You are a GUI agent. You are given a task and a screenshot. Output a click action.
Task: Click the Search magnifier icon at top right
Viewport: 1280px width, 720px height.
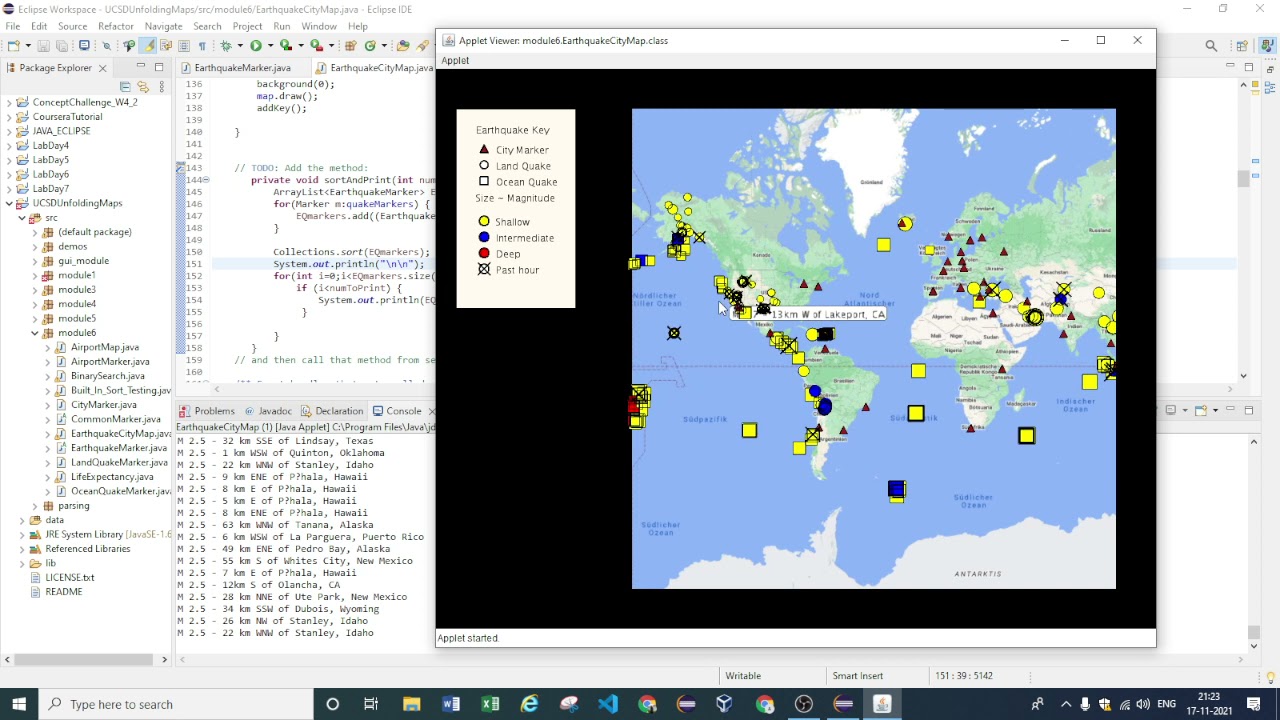coord(1211,45)
